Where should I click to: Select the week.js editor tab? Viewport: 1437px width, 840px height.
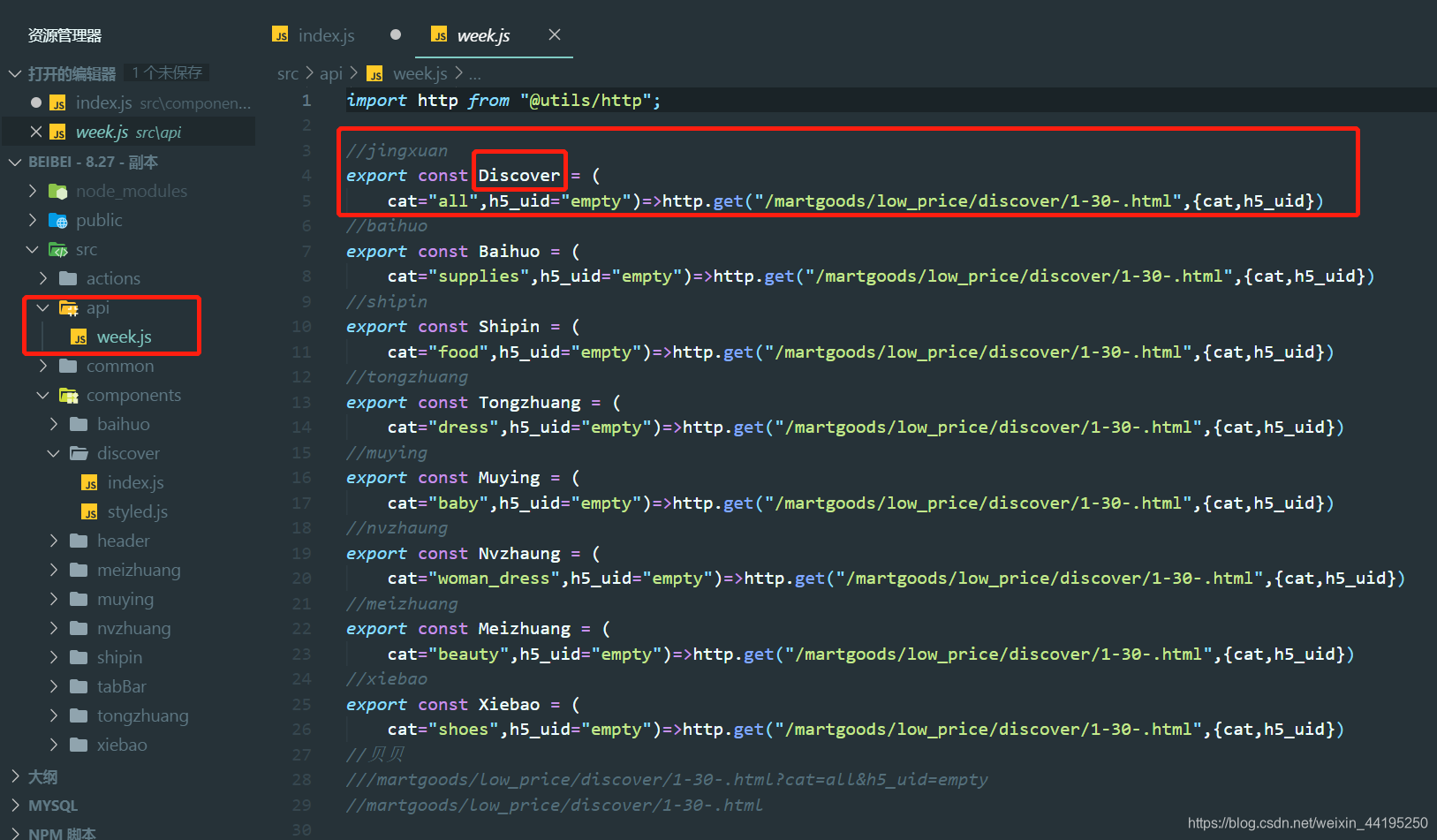[x=483, y=35]
